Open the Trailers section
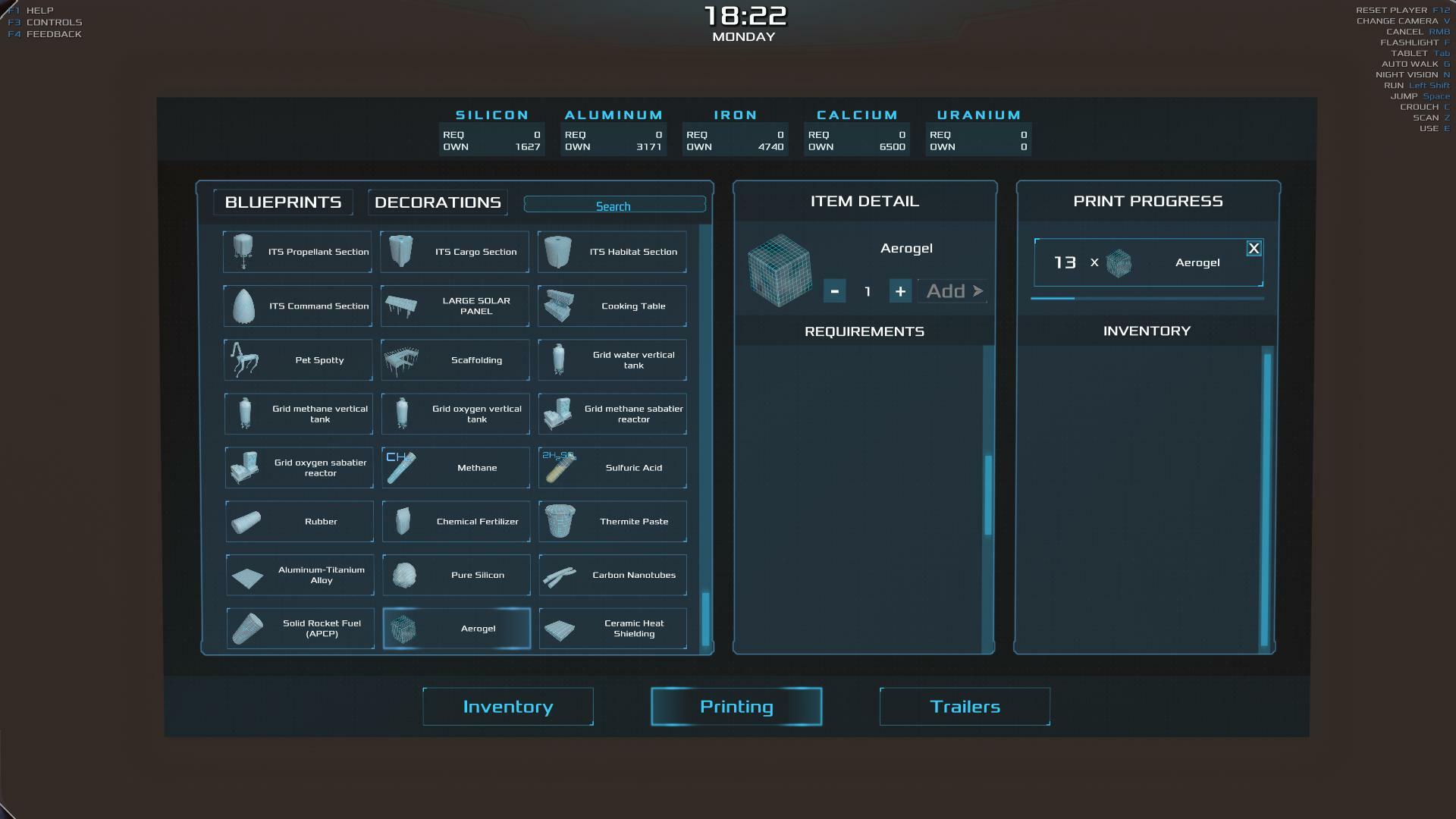The height and width of the screenshot is (819, 1456). (965, 707)
